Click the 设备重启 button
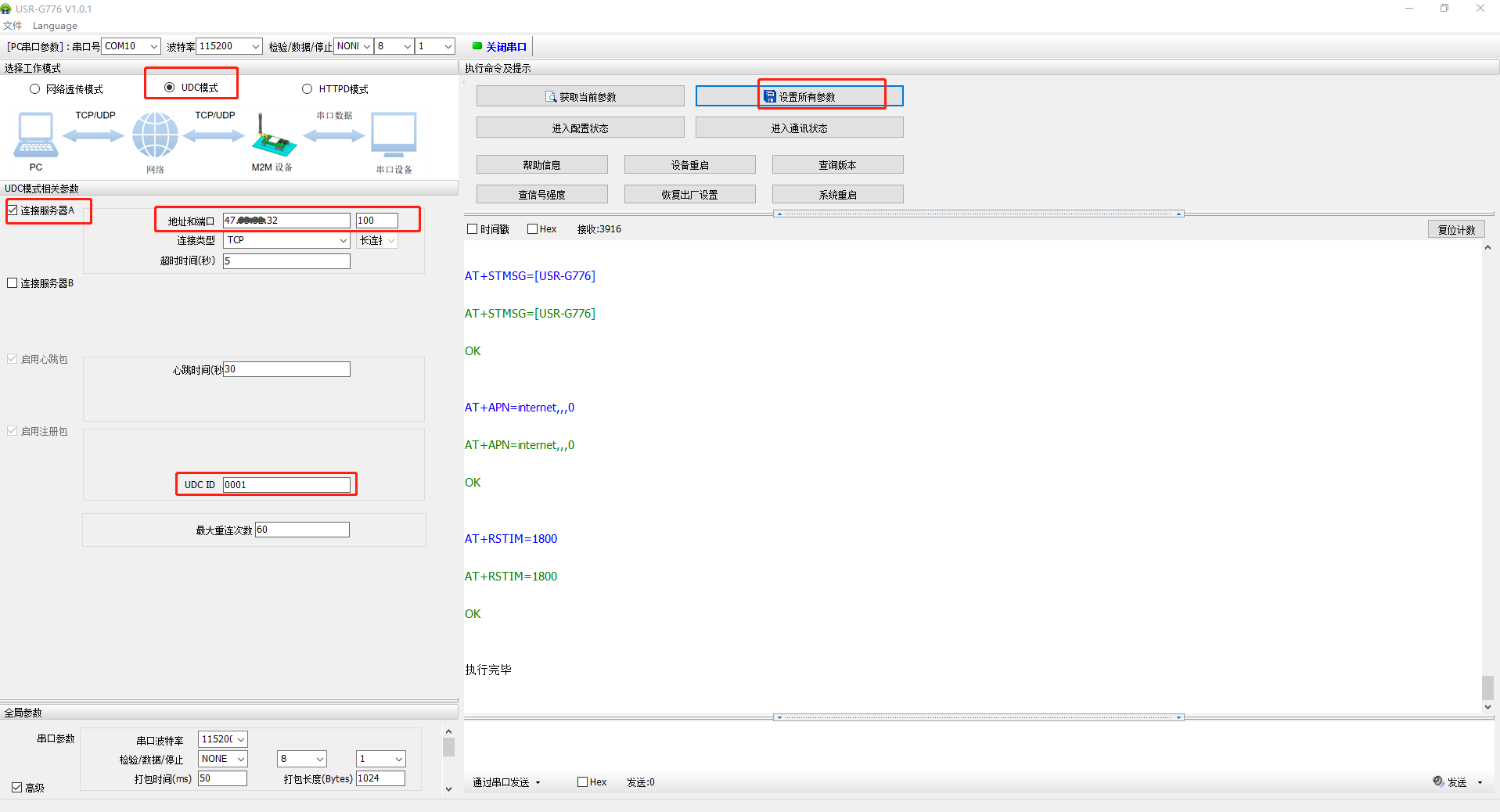The height and width of the screenshot is (812, 1500). (x=689, y=165)
